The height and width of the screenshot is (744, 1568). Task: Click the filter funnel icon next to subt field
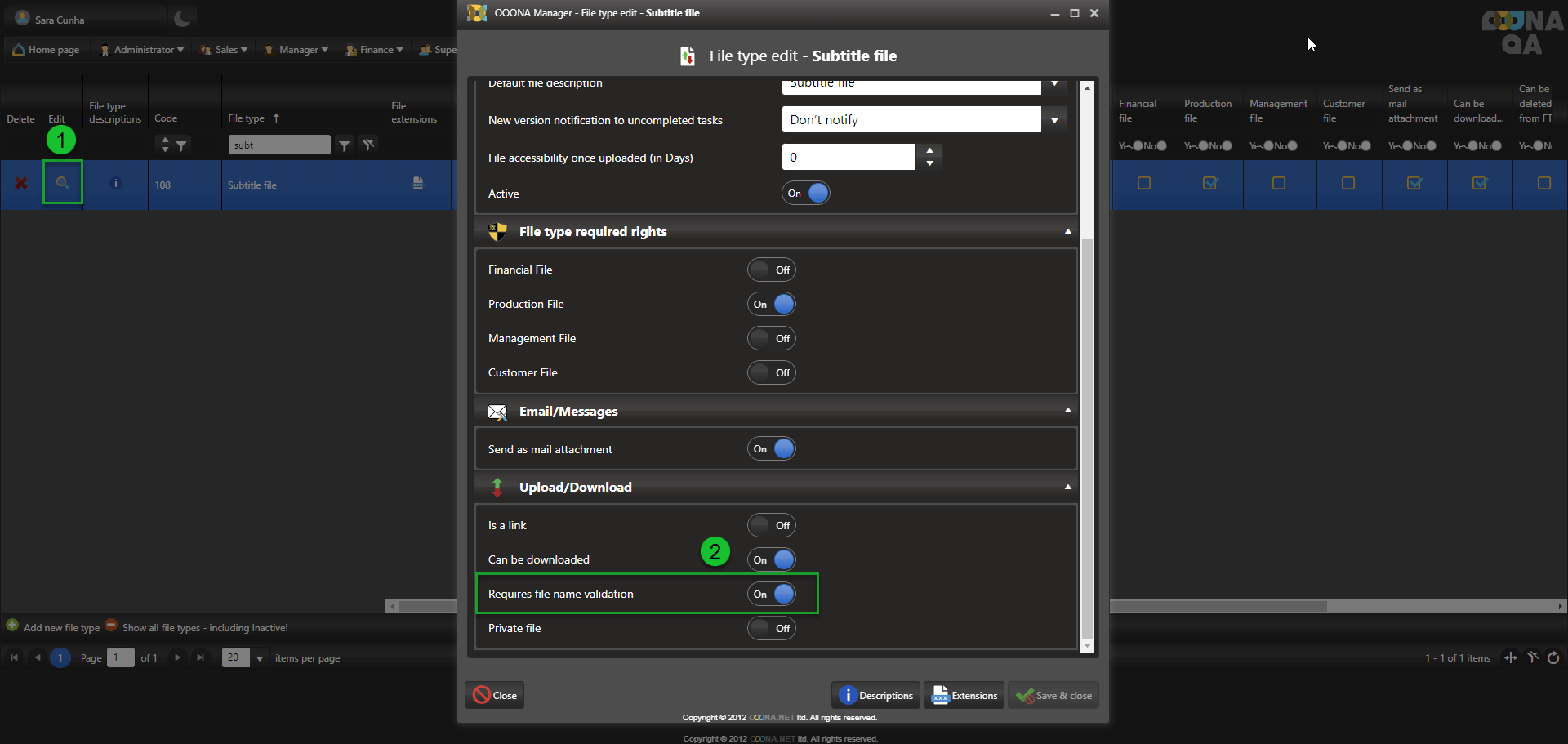tap(345, 145)
